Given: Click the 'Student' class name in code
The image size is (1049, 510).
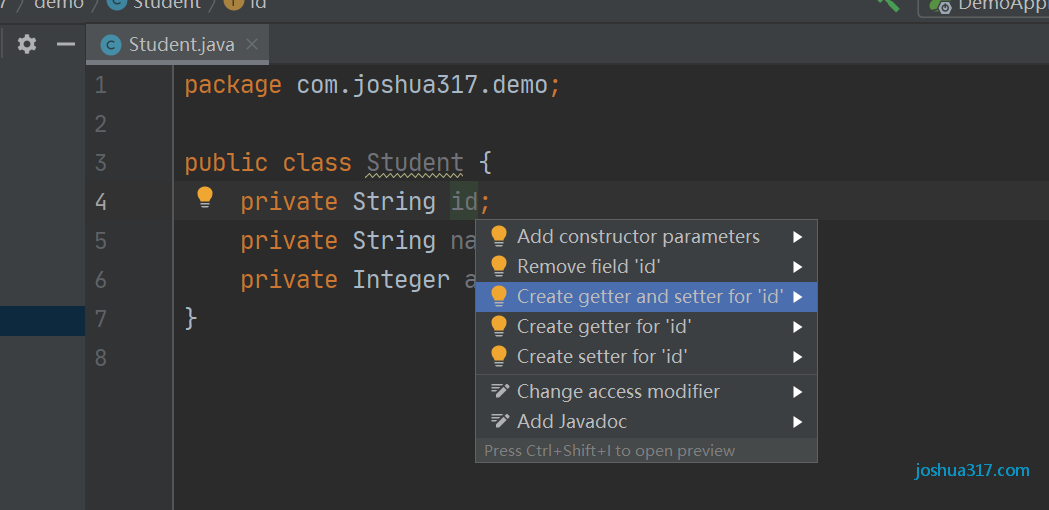Looking at the screenshot, I should click(x=415, y=163).
